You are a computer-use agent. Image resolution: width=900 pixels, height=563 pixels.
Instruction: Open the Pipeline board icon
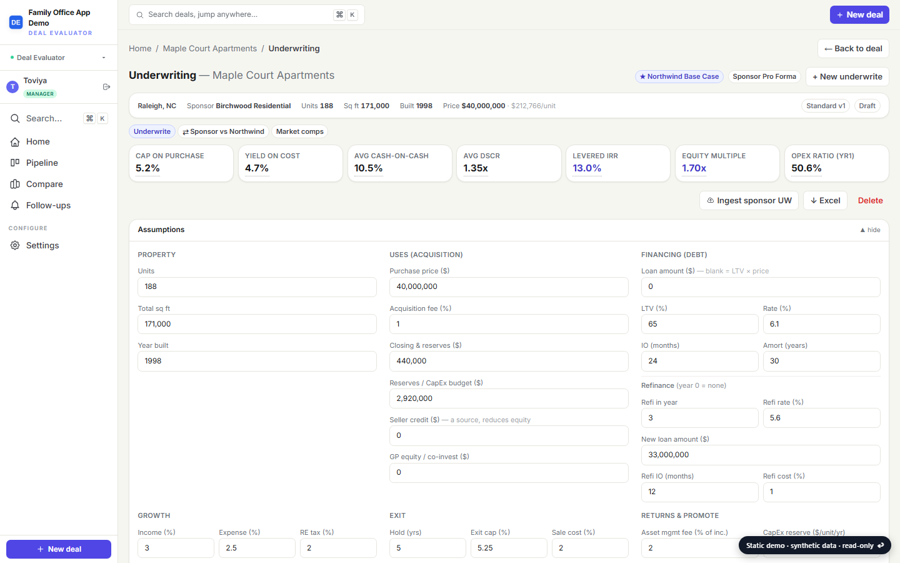pyautogui.click(x=15, y=163)
